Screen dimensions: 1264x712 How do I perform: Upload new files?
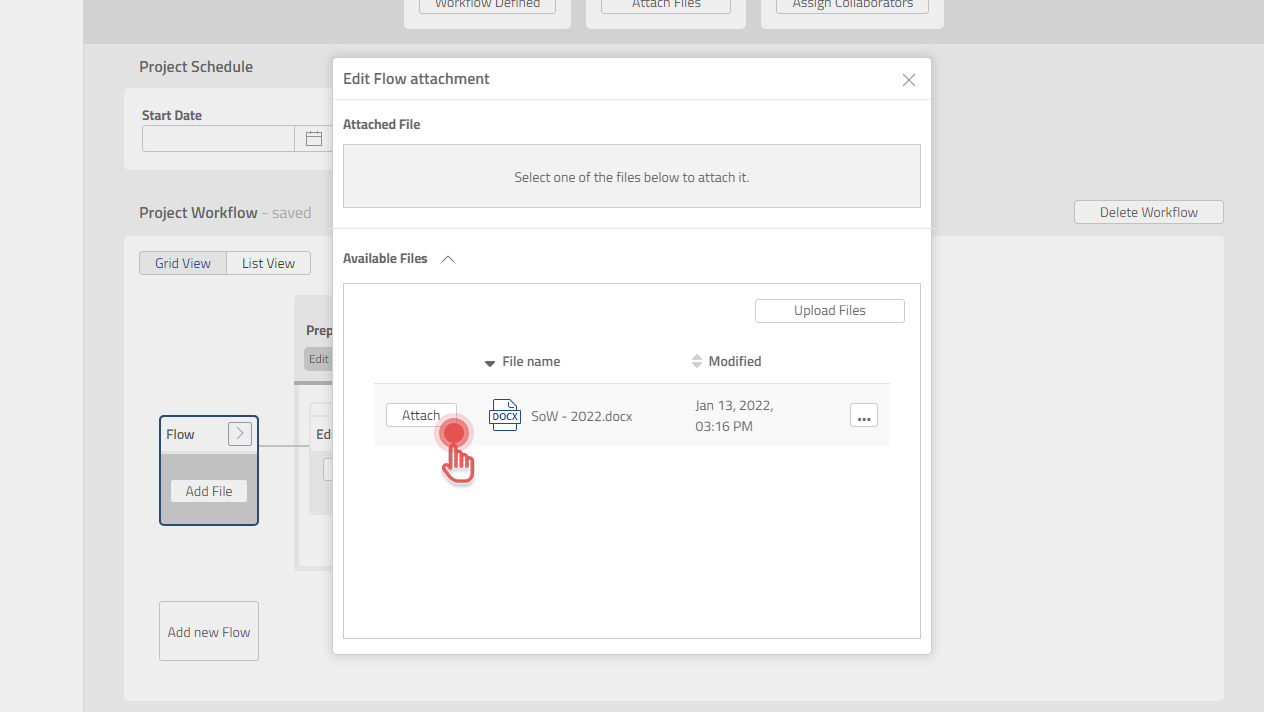click(x=829, y=310)
